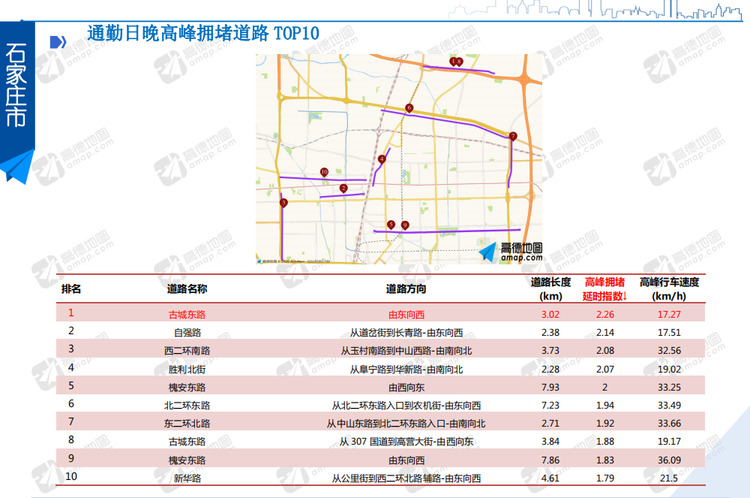Select 古城东路 in the rank 1 row
Viewport: 750px width, 498px height.
point(187,315)
